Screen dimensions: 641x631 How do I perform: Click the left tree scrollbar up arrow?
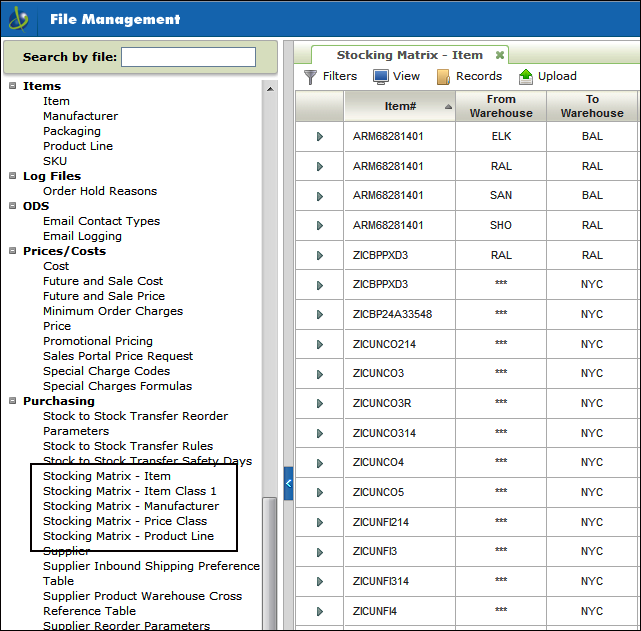(x=270, y=88)
